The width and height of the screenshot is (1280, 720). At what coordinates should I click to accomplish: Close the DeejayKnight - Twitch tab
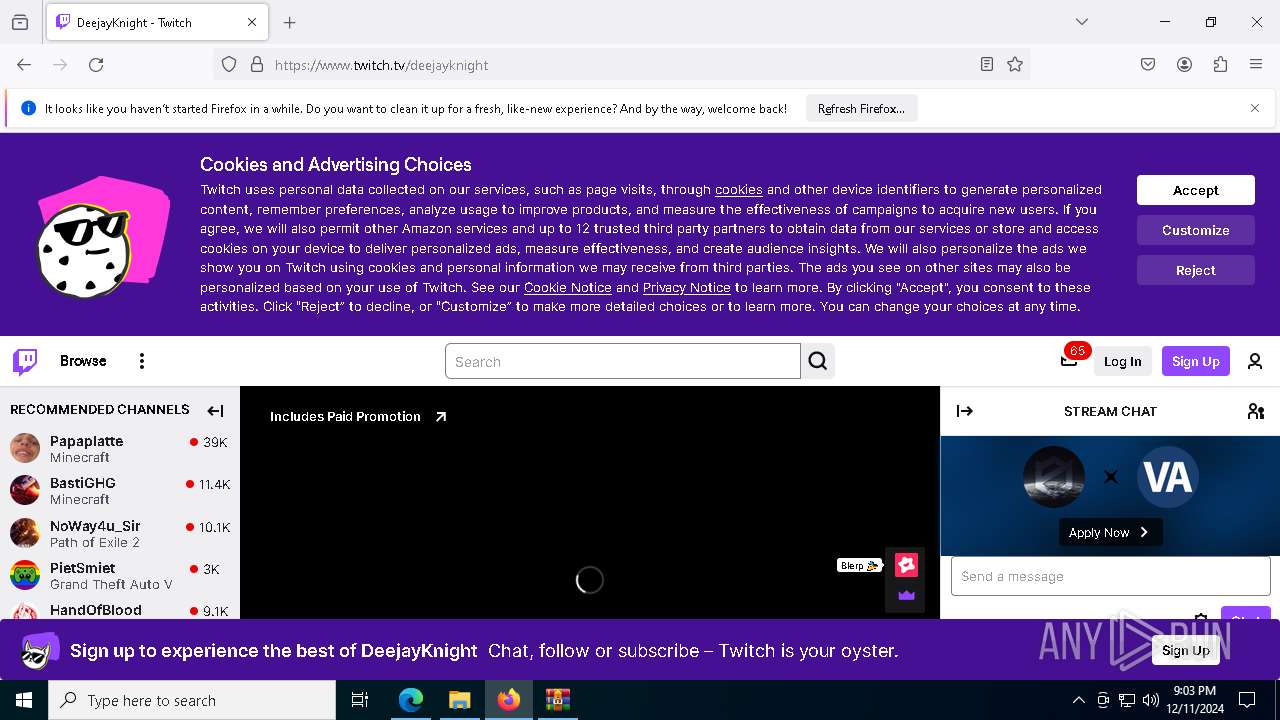pyautogui.click(x=252, y=22)
